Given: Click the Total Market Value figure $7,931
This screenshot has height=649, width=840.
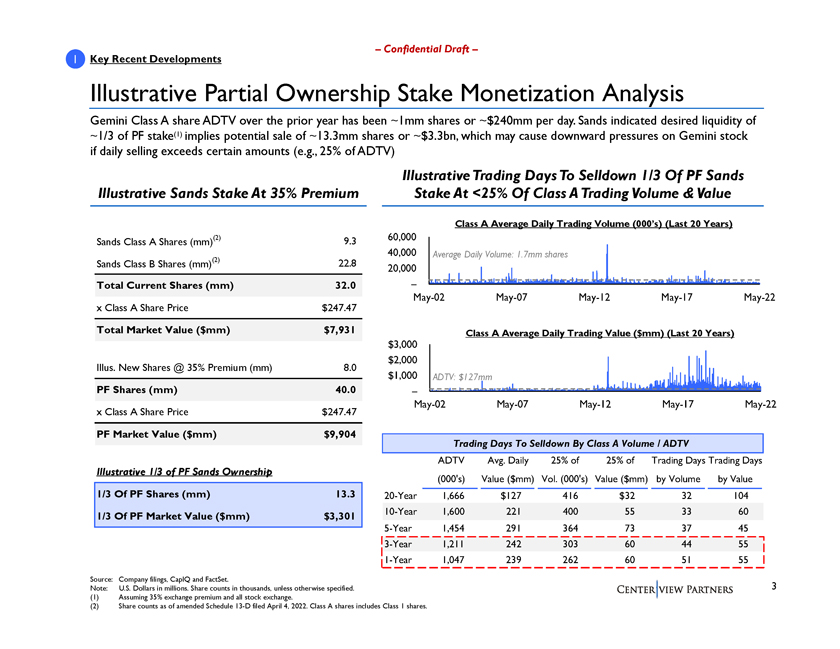Looking at the screenshot, I should (340, 330).
